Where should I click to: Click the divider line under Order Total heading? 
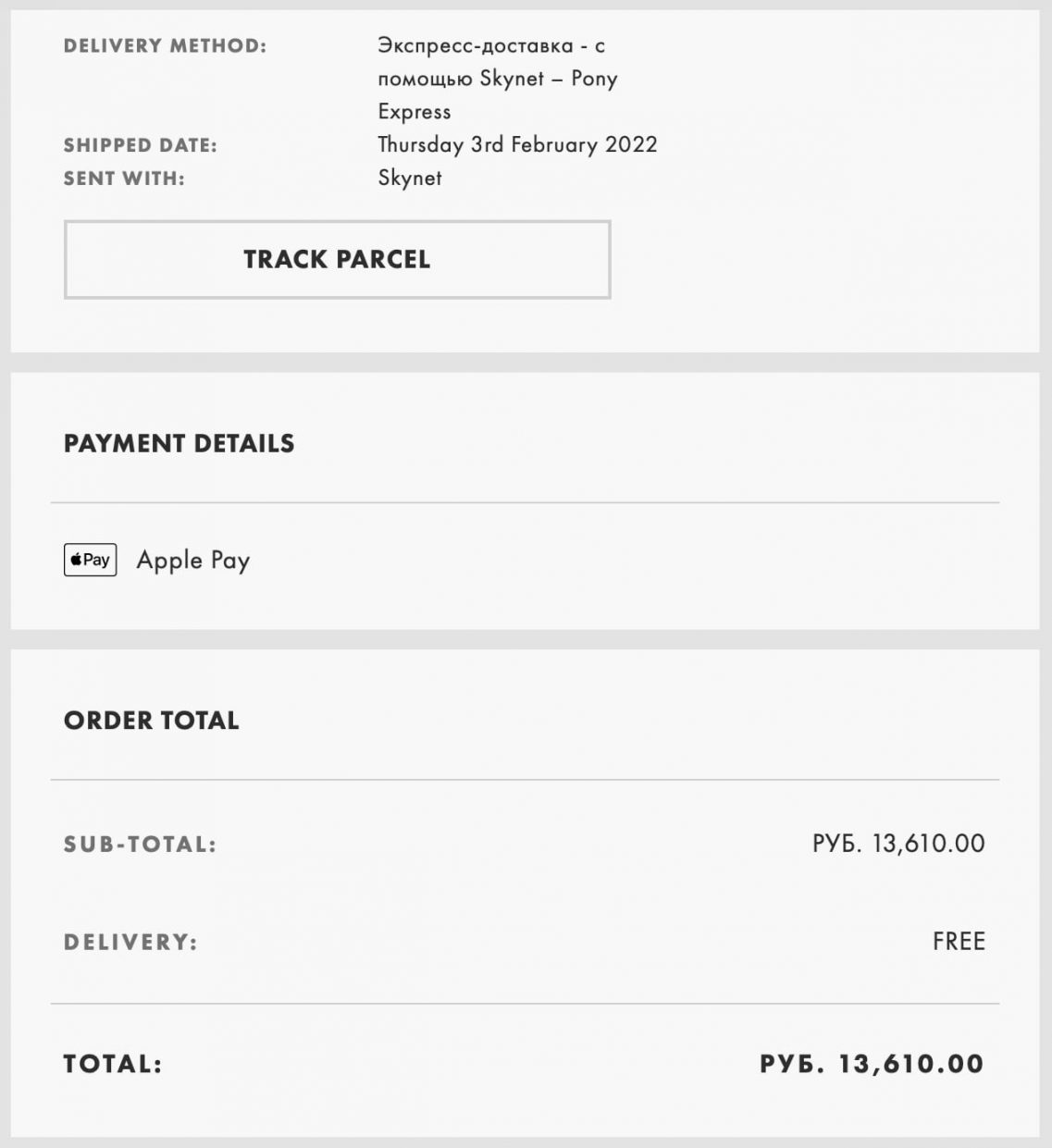pos(525,780)
